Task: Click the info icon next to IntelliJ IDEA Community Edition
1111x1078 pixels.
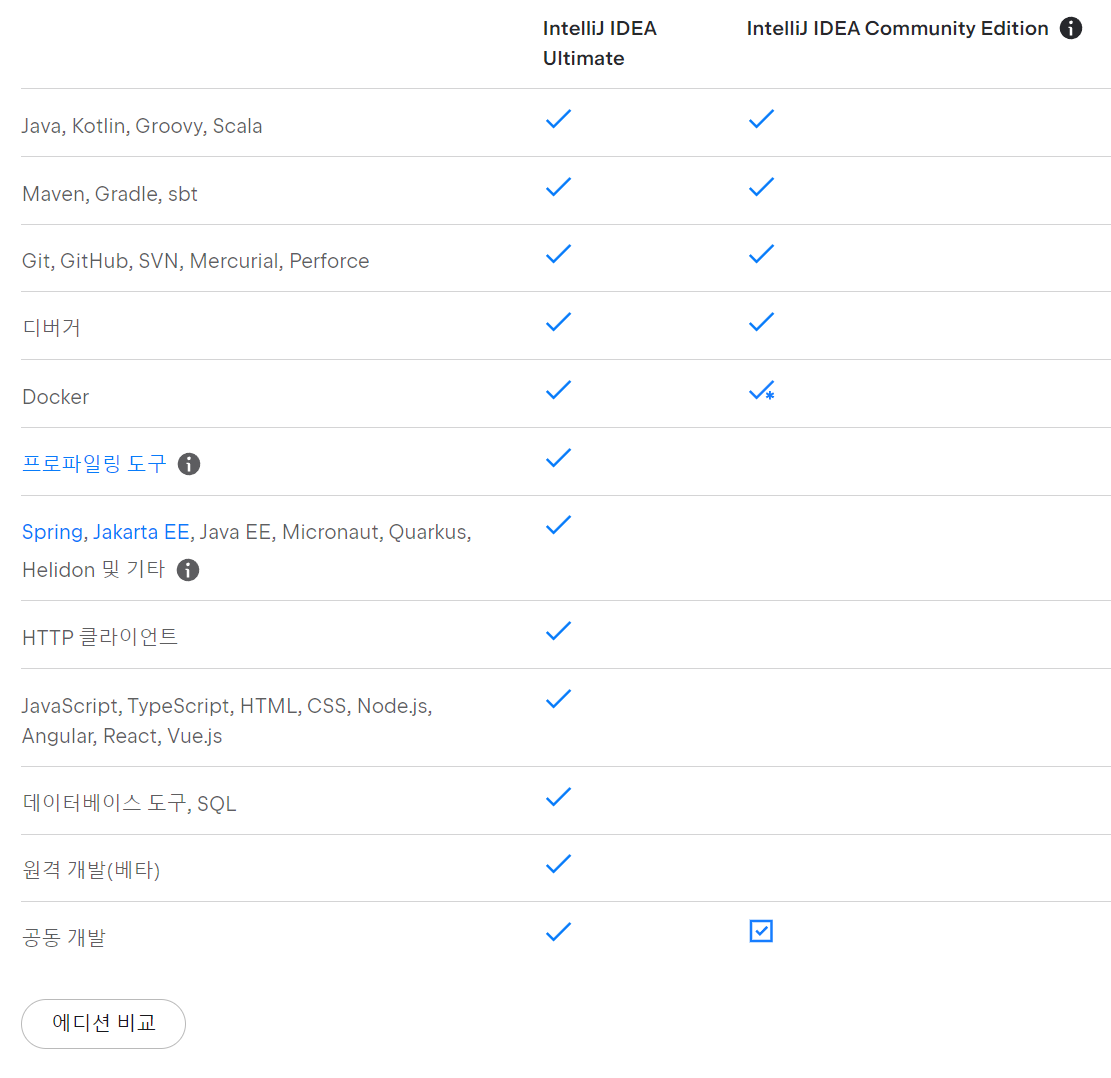Action: click(x=1071, y=28)
